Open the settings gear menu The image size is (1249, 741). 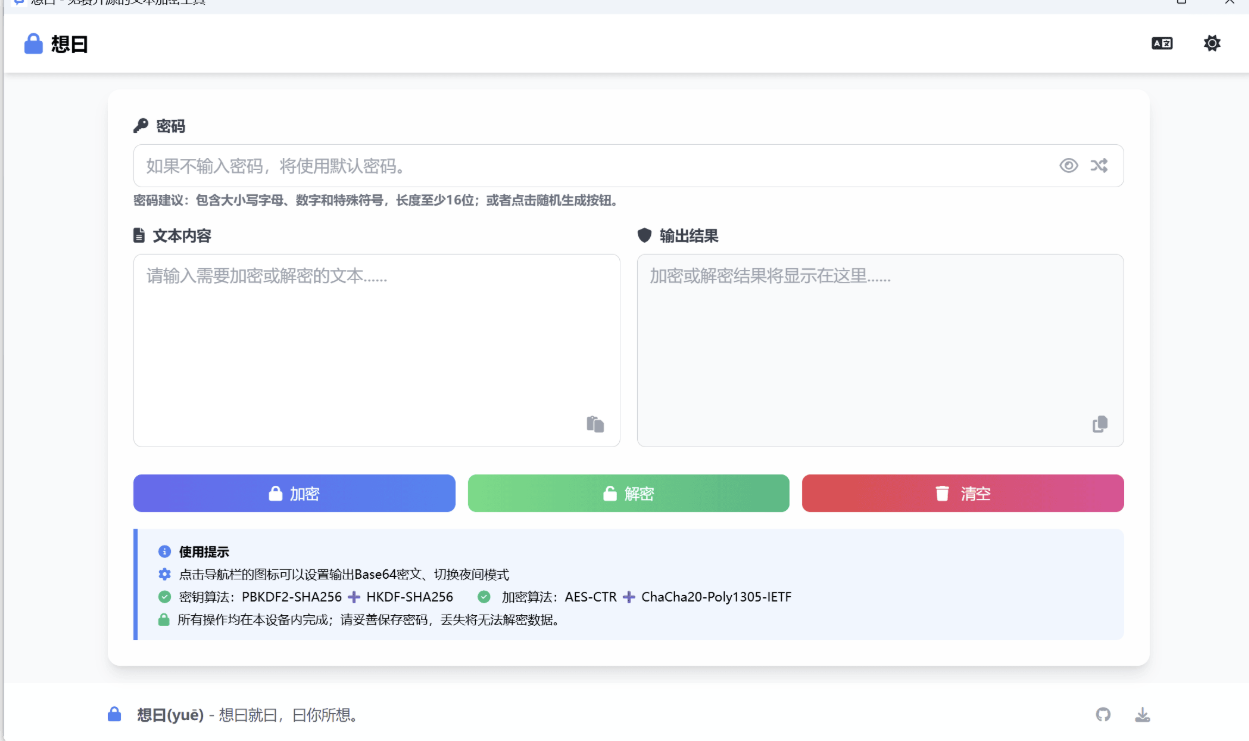(x=1211, y=43)
